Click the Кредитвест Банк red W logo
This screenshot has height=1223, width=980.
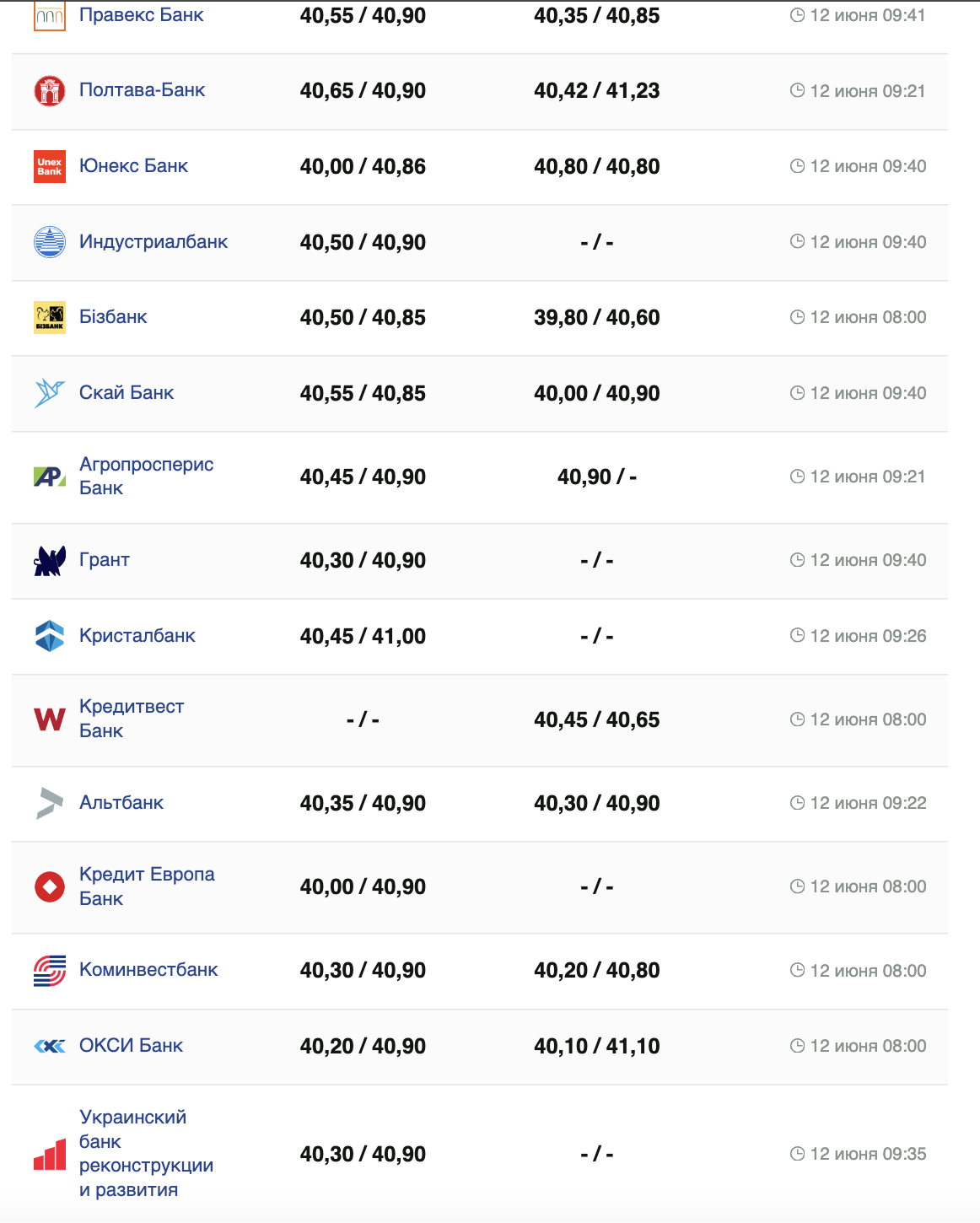coord(50,719)
